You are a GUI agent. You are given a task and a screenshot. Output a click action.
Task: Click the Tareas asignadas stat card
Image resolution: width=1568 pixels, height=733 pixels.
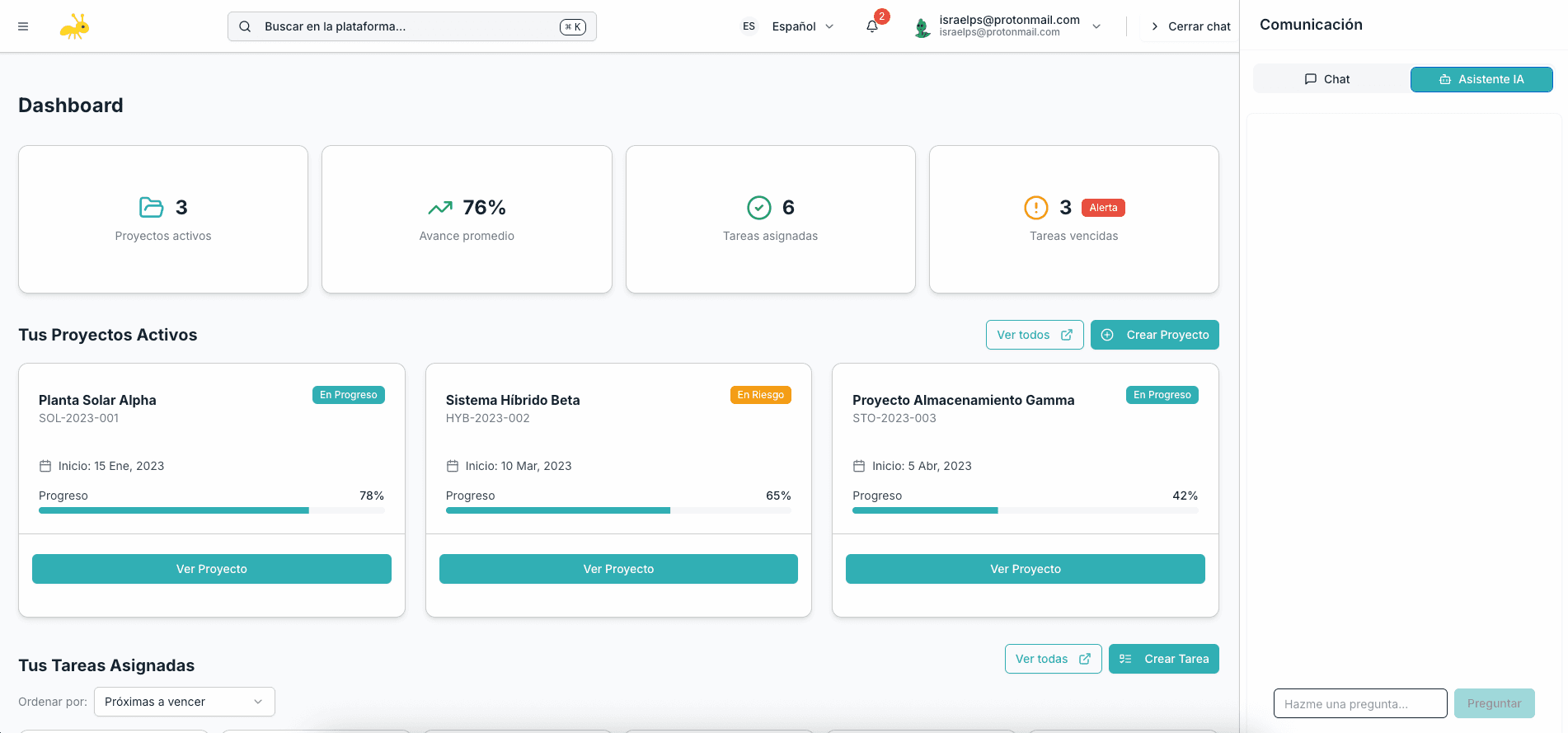[x=771, y=219]
